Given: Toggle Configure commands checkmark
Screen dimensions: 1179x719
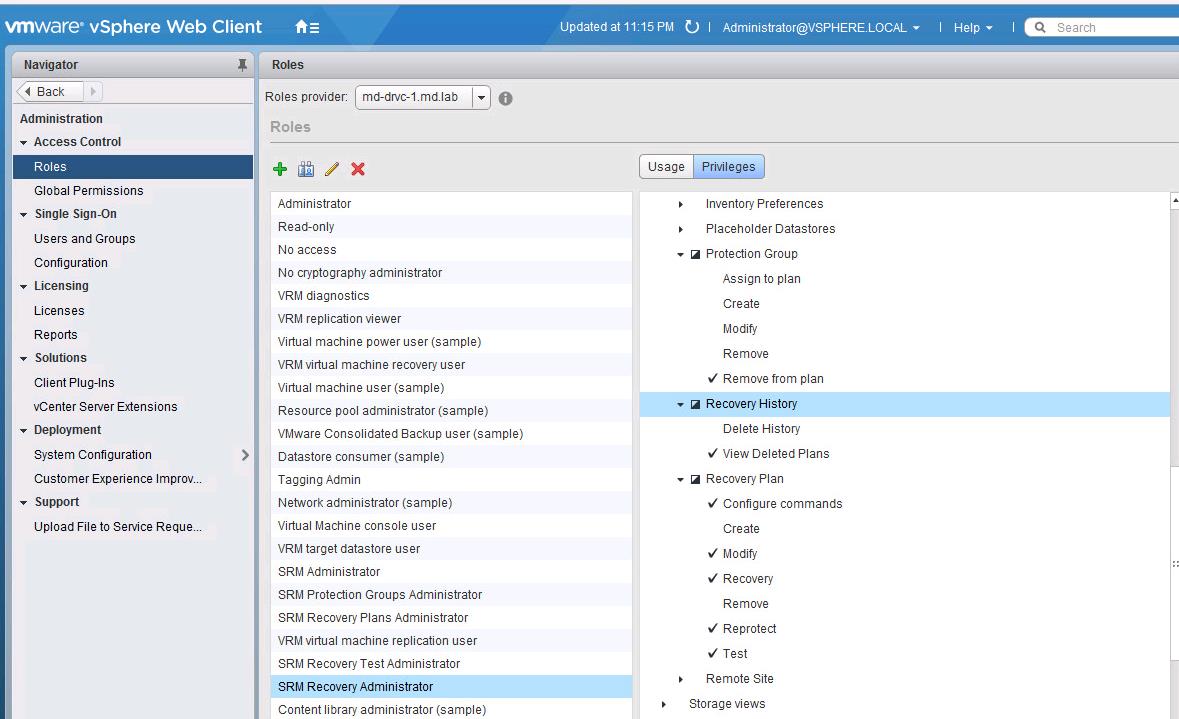Looking at the screenshot, I should [713, 503].
